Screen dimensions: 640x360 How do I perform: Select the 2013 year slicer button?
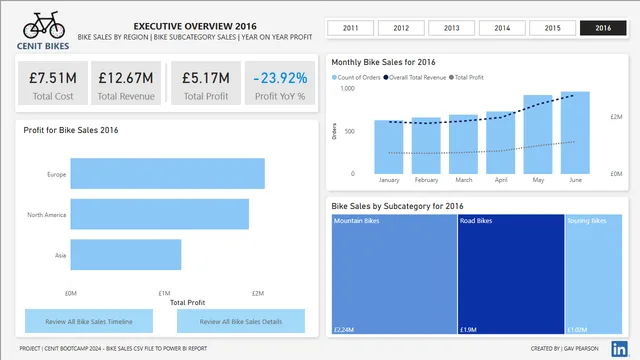451,28
